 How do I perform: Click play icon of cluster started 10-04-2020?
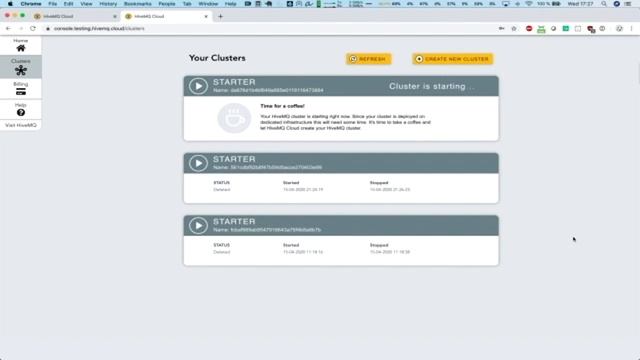(198, 163)
